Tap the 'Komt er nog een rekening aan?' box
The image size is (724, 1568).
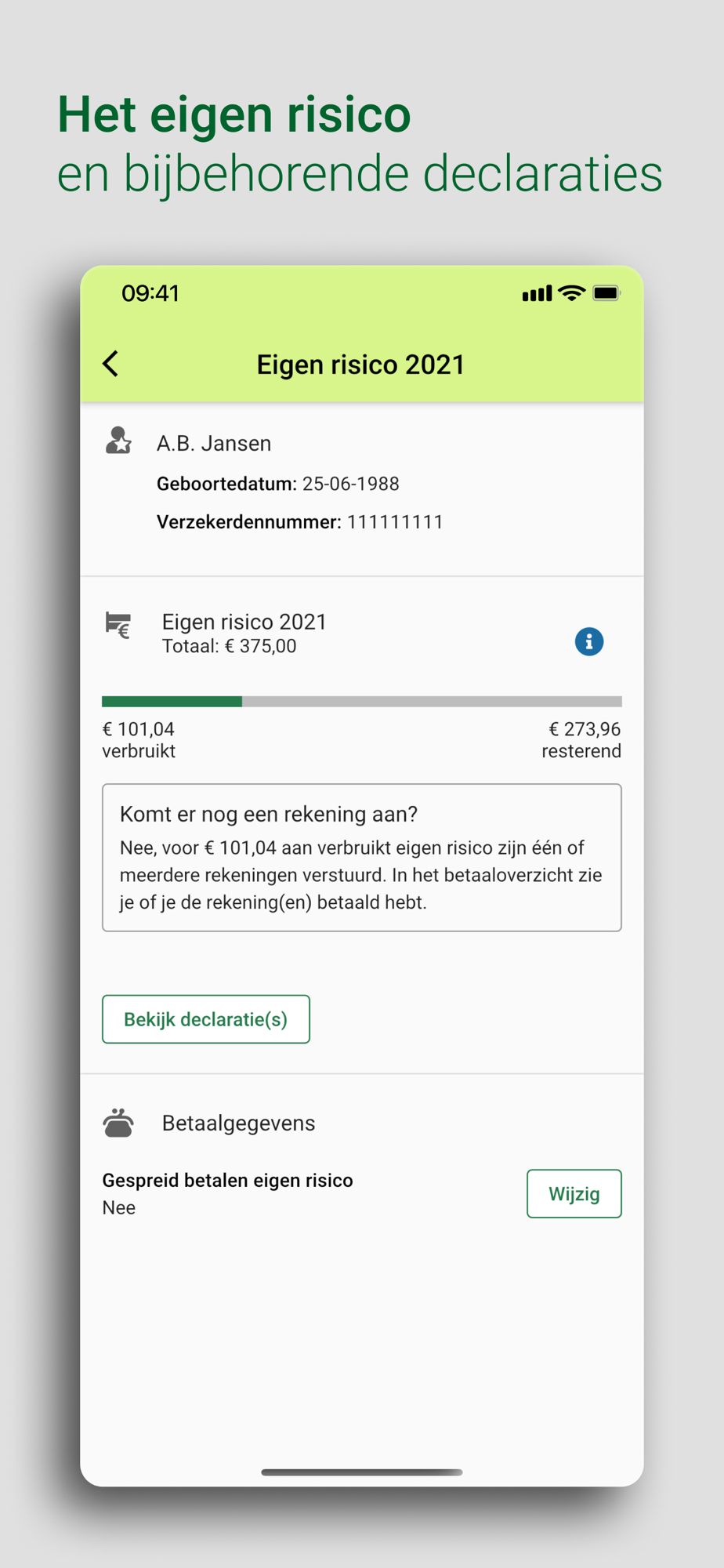[x=362, y=858]
